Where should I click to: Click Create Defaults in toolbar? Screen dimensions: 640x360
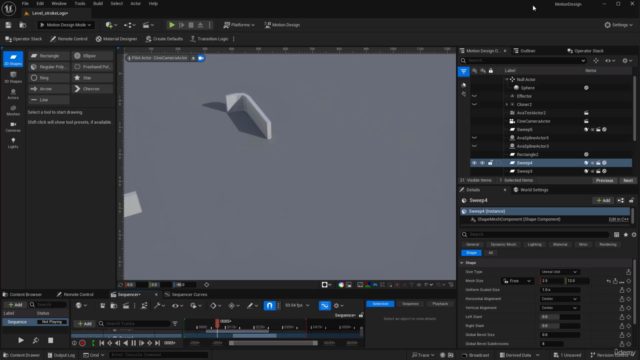point(164,39)
